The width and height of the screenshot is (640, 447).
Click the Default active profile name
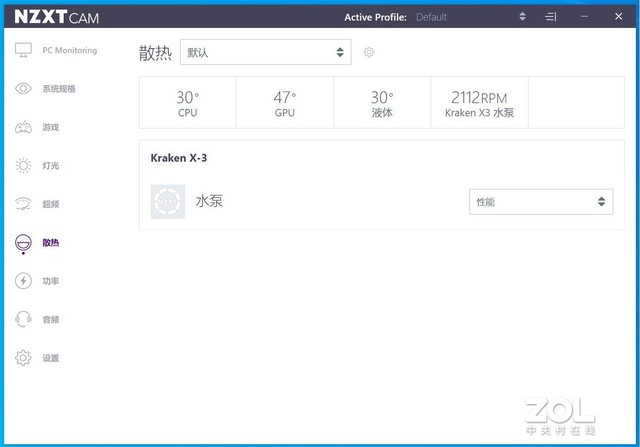coord(431,17)
